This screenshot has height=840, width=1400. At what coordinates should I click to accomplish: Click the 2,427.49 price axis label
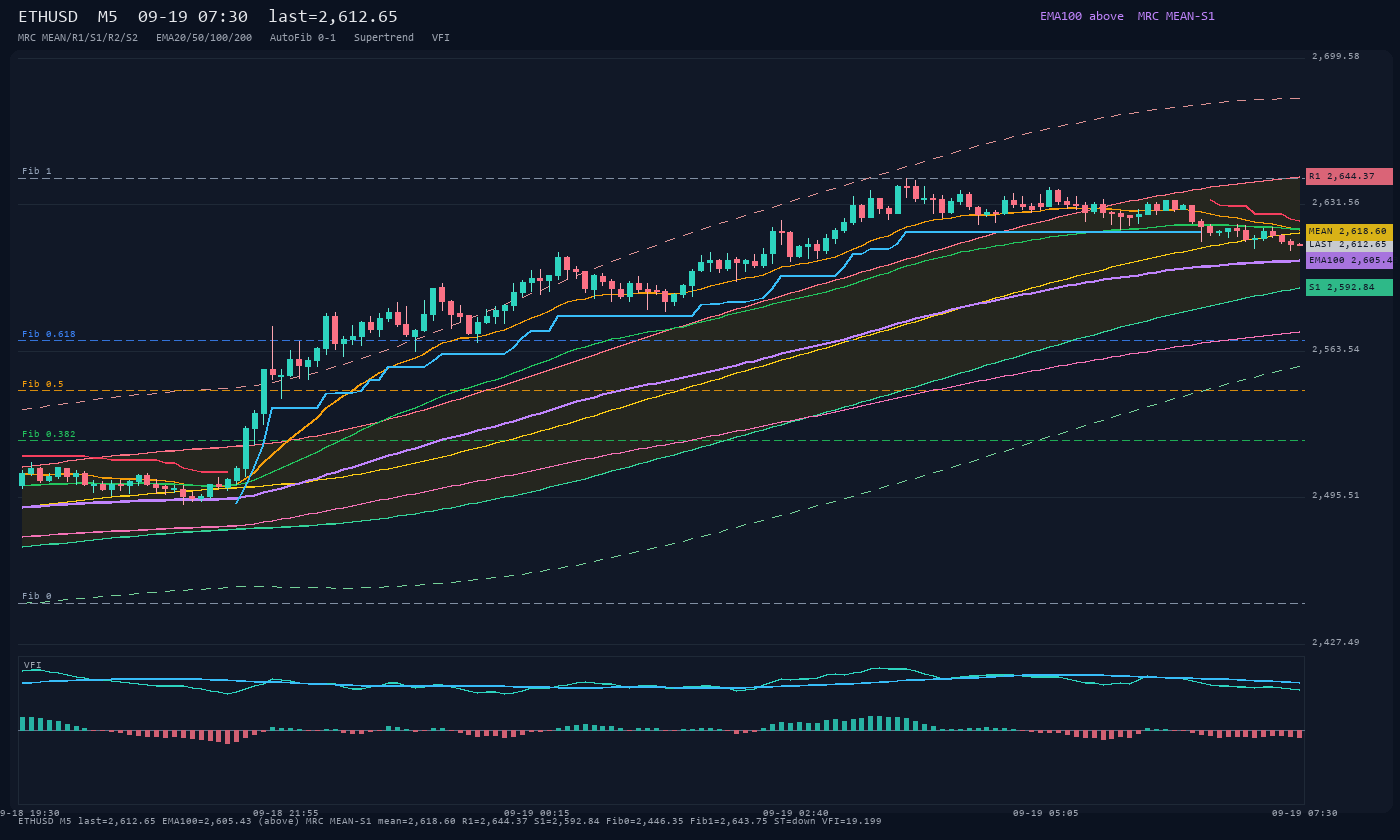1336,642
